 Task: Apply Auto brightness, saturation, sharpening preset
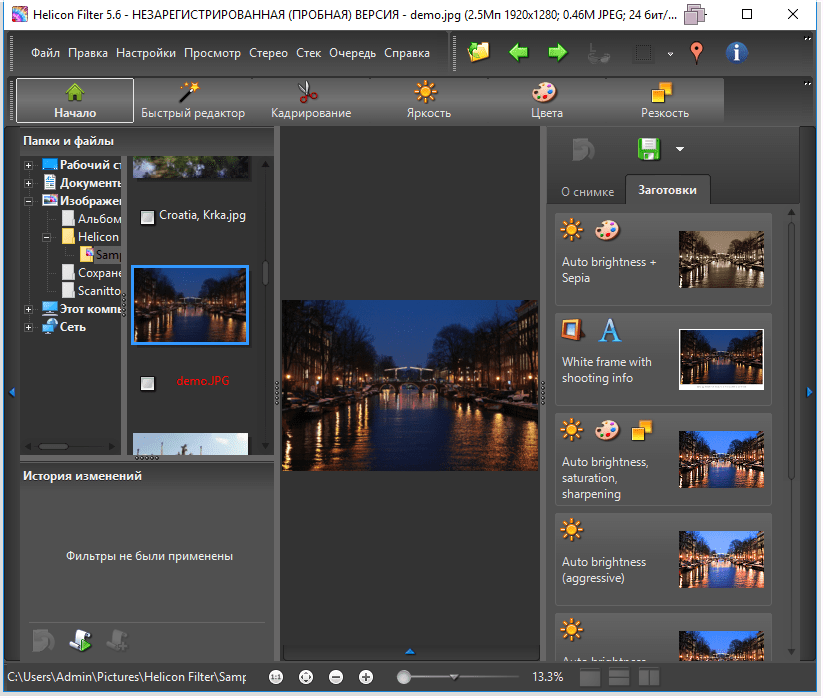(x=663, y=459)
